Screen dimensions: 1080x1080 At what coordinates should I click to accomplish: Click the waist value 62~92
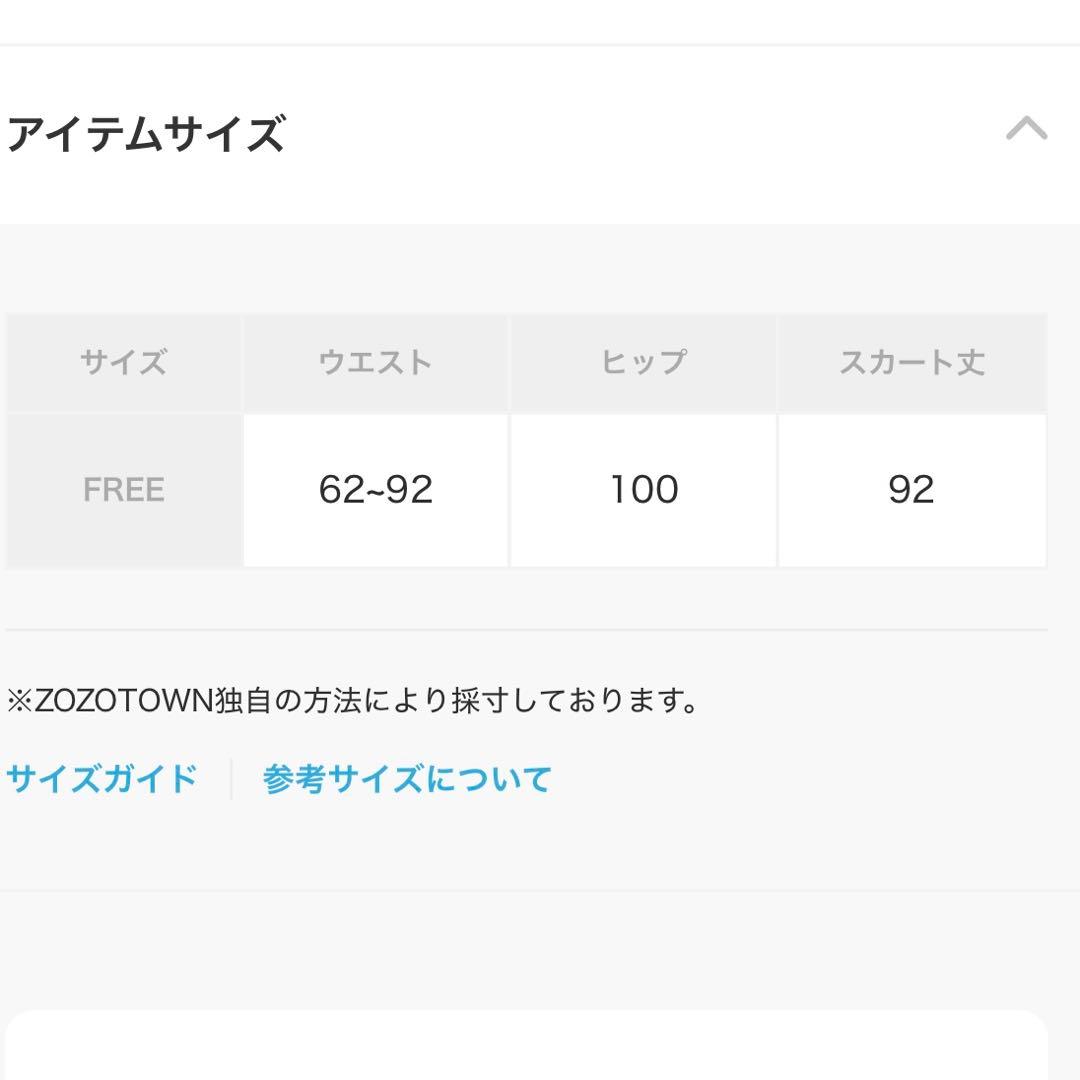[376, 490]
